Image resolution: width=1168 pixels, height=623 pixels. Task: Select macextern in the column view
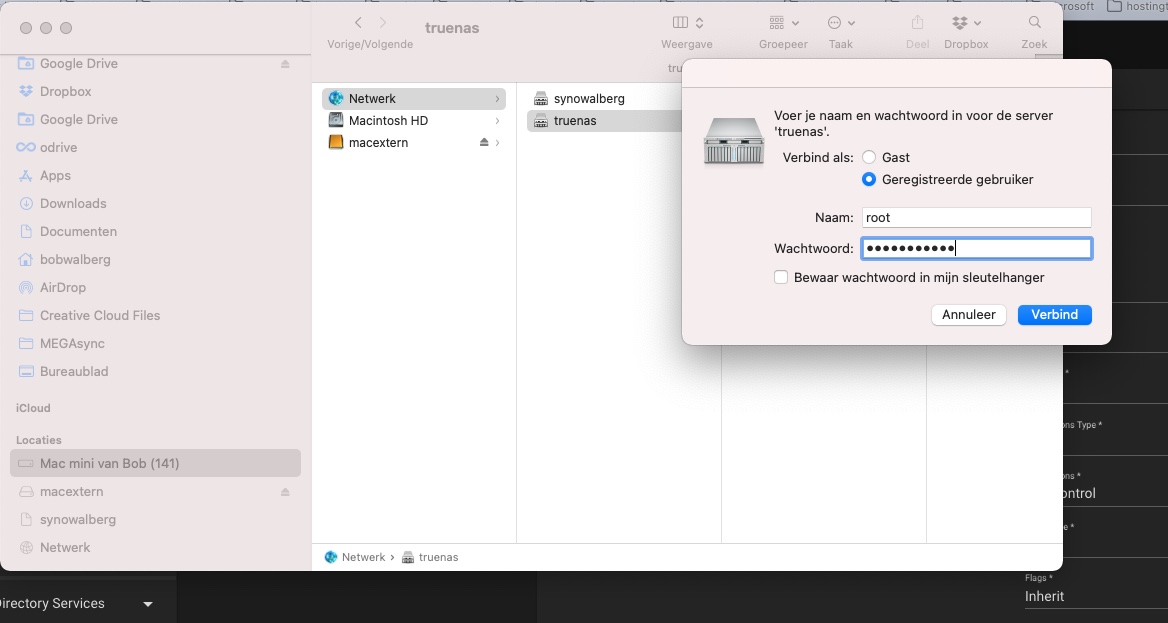click(378, 142)
